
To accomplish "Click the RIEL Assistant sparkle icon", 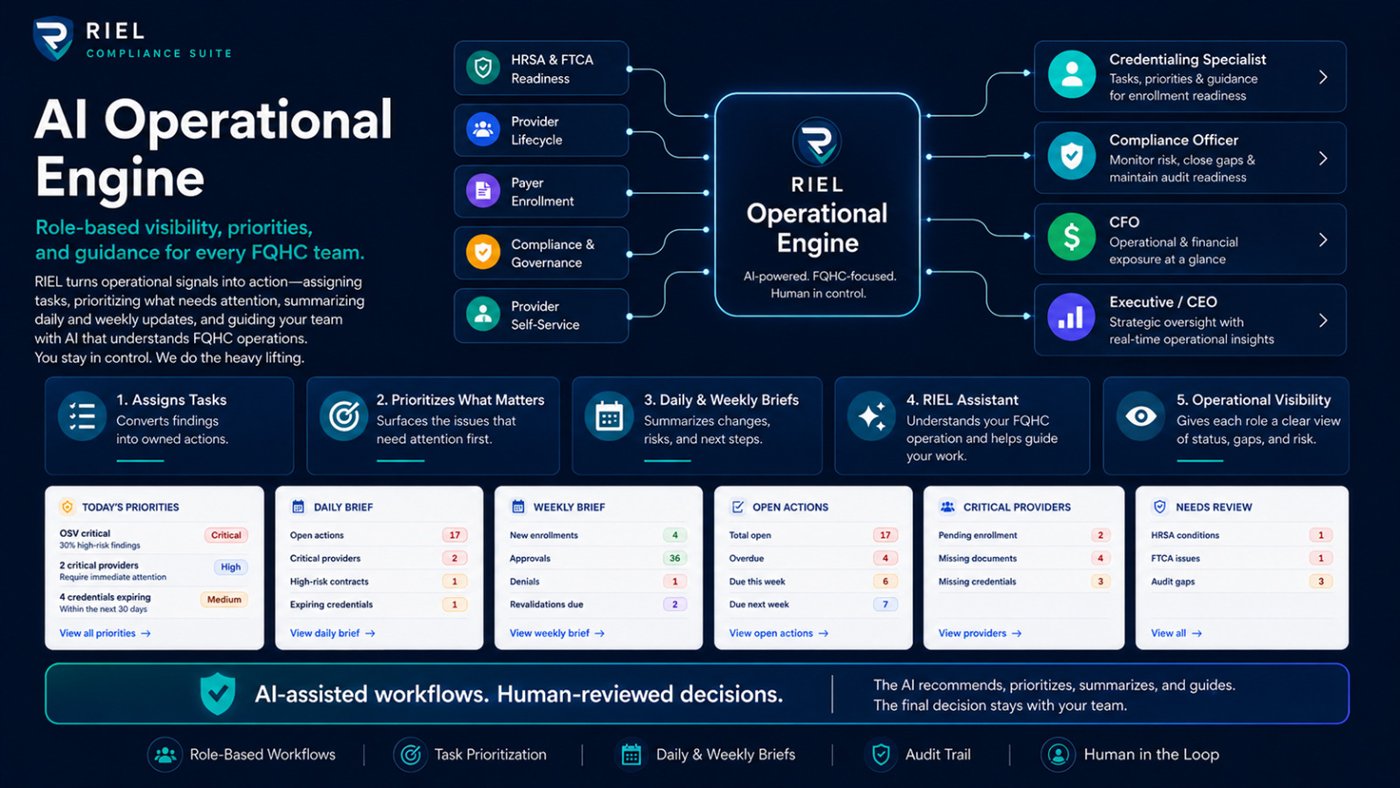I will 872,417.
